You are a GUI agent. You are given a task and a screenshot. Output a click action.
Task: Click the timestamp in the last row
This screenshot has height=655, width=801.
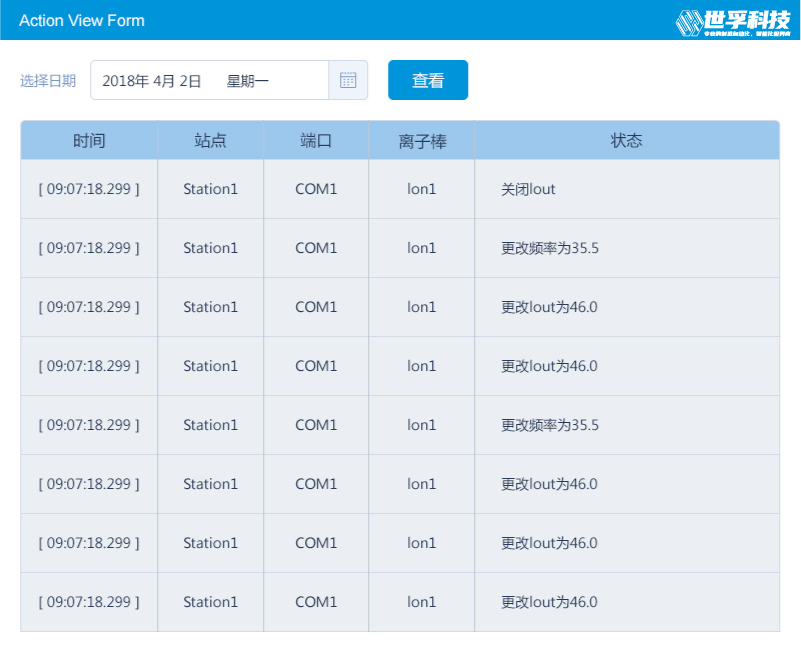[89, 602]
